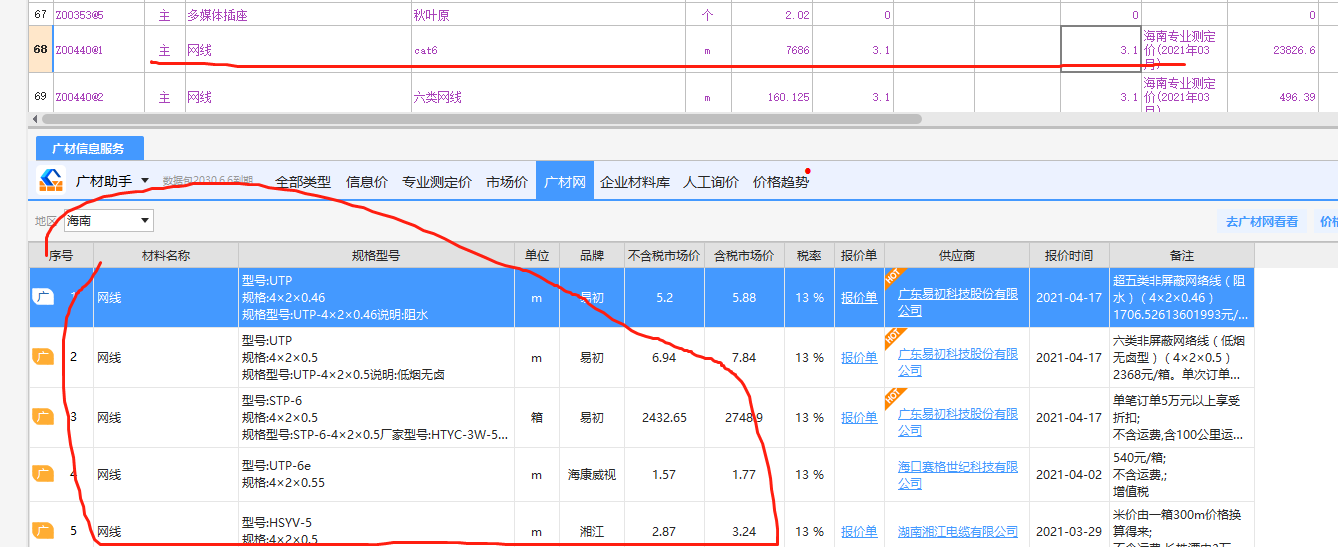Click the 序号 column header
This screenshot has height=547, width=1338.
[61, 255]
